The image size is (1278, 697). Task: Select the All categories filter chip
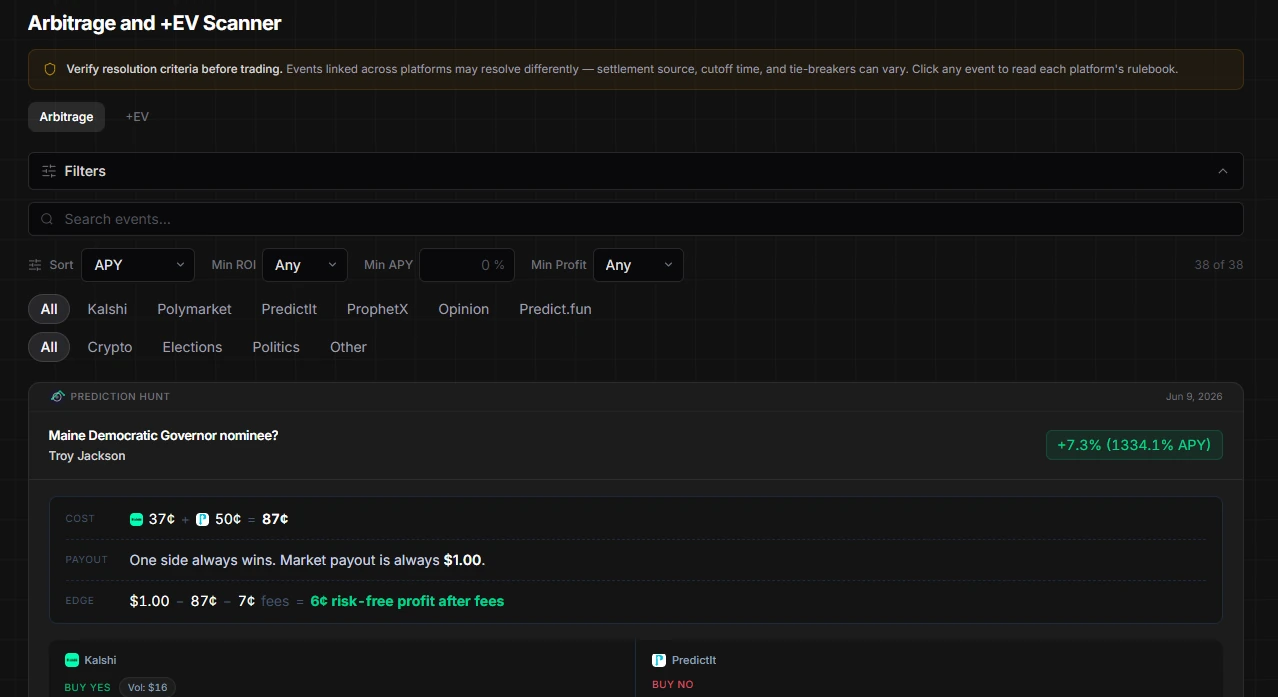click(x=49, y=347)
